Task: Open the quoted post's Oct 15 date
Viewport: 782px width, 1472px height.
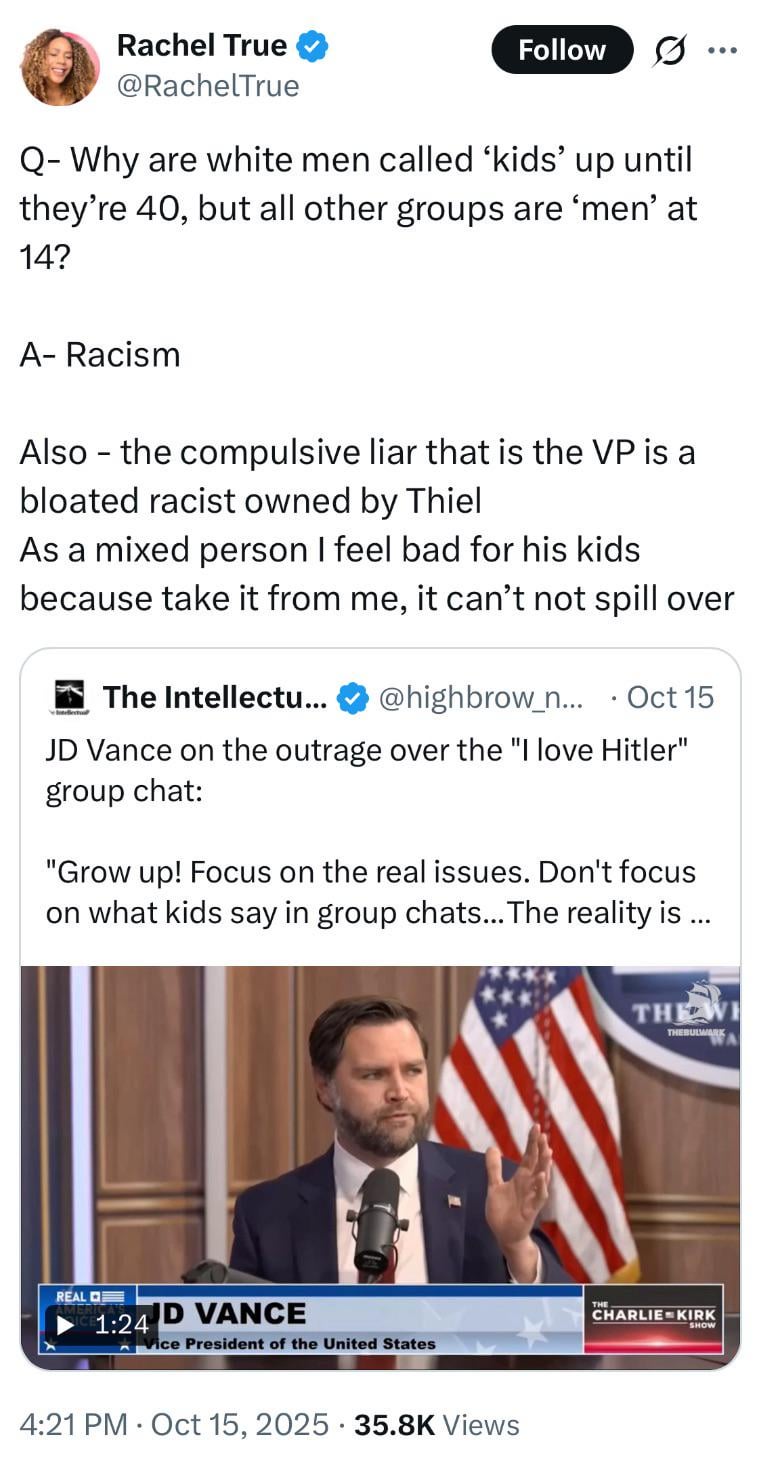Action: tap(669, 698)
